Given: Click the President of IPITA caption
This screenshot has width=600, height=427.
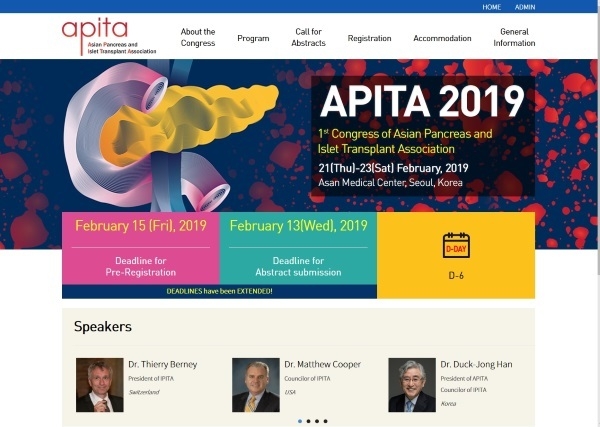Looking at the screenshot, I should click(x=151, y=378).
